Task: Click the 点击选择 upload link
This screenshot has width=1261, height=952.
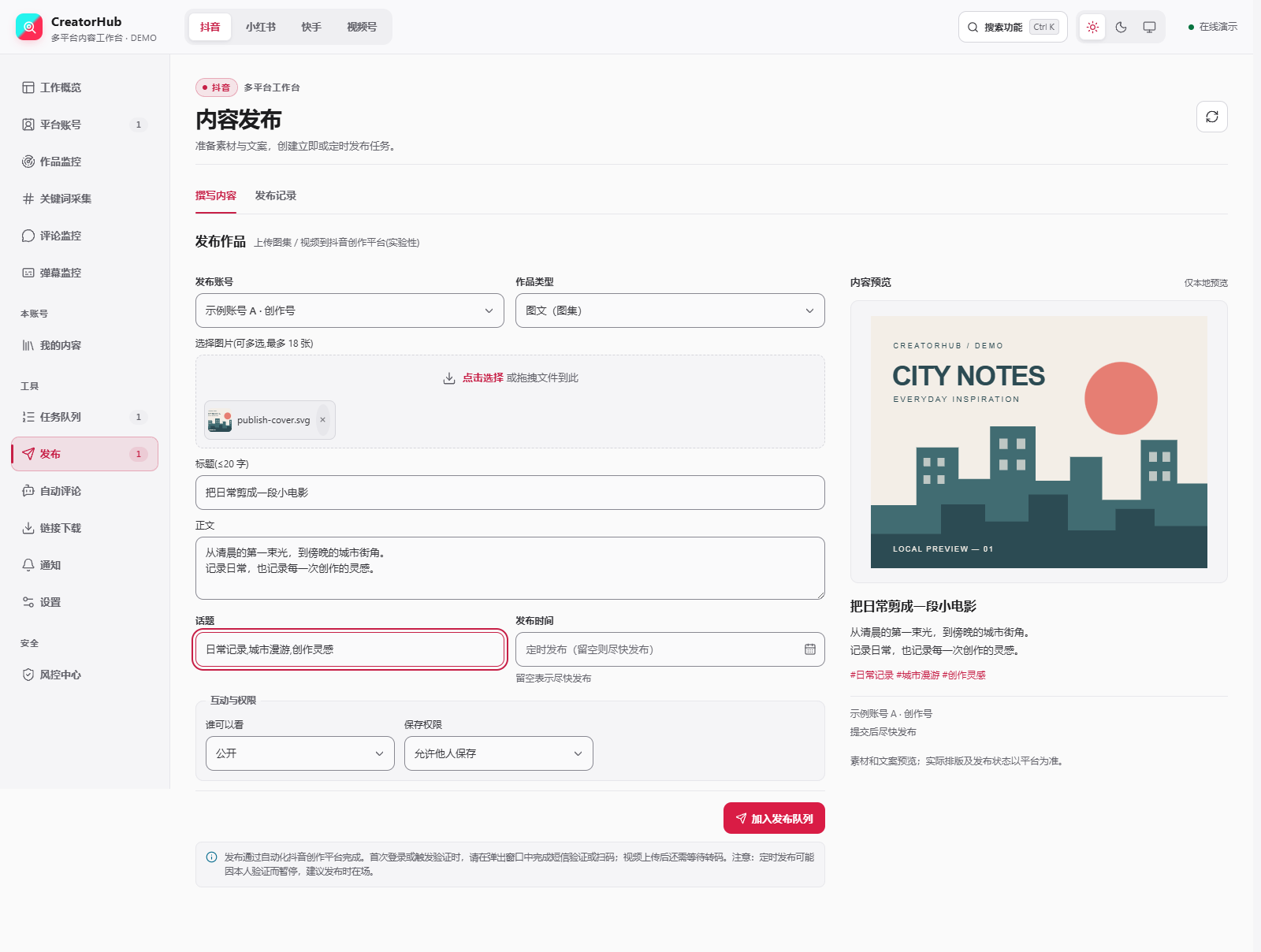Action: click(482, 378)
